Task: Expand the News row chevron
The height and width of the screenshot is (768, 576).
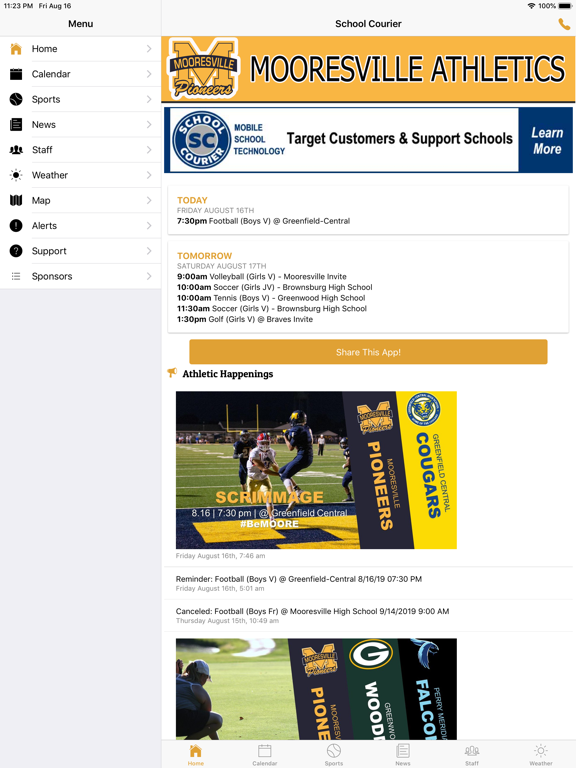Action: coord(149,124)
